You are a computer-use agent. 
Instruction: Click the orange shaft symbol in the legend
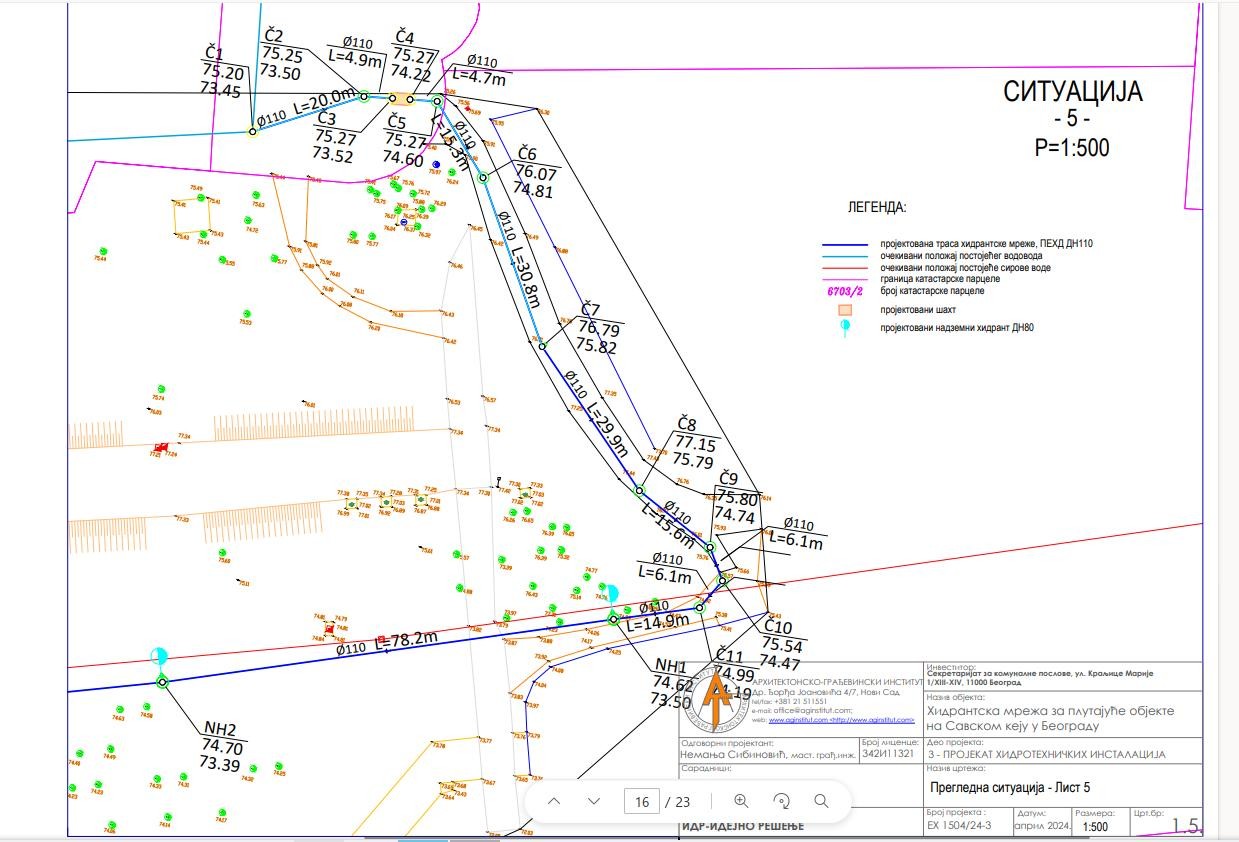tap(844, 309)
